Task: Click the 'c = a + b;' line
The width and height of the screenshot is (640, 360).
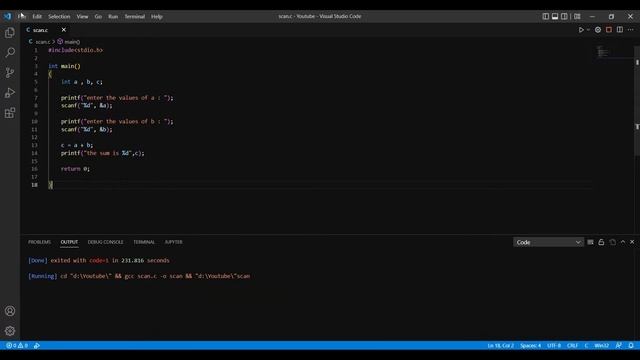Action: coord(77,145)
